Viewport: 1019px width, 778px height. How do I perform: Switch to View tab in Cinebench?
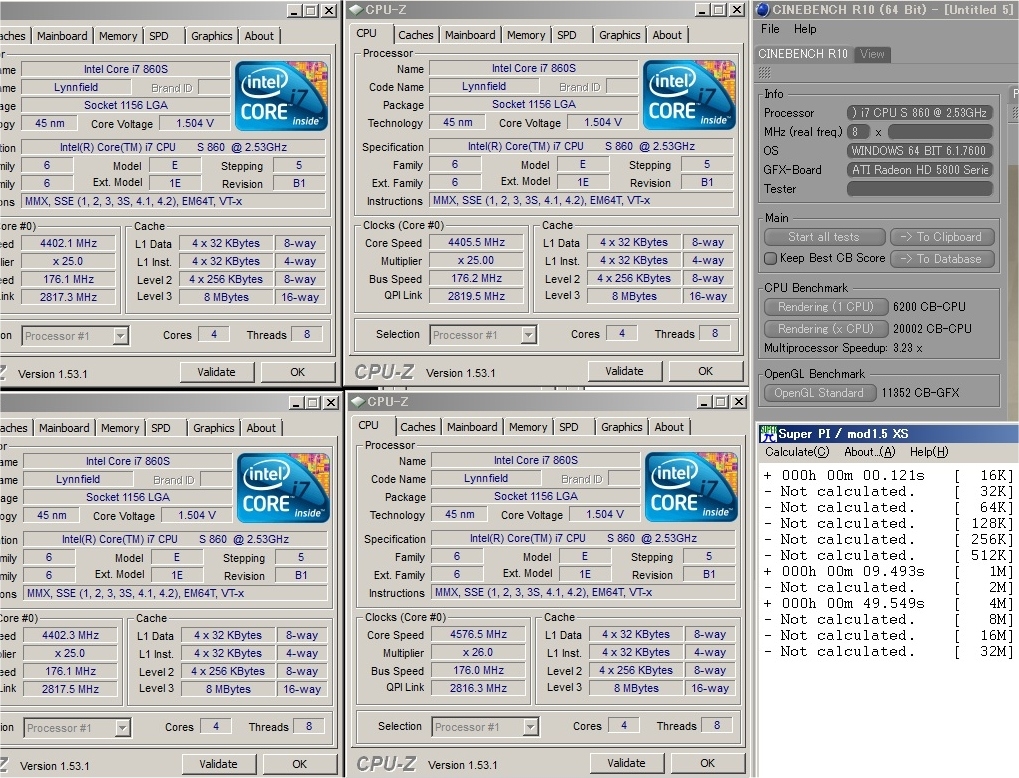872,54
